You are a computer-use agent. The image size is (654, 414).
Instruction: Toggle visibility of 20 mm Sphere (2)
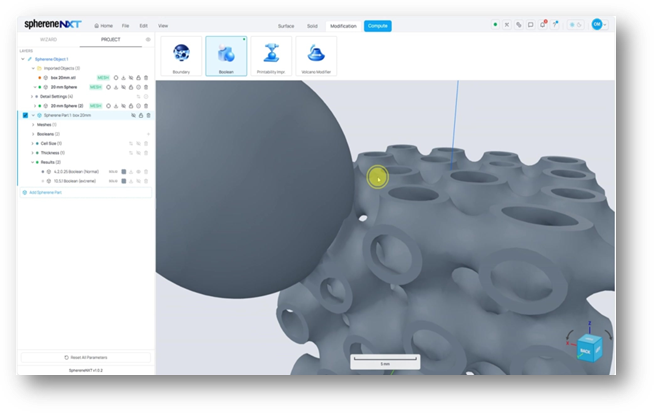tap(123, 106)
